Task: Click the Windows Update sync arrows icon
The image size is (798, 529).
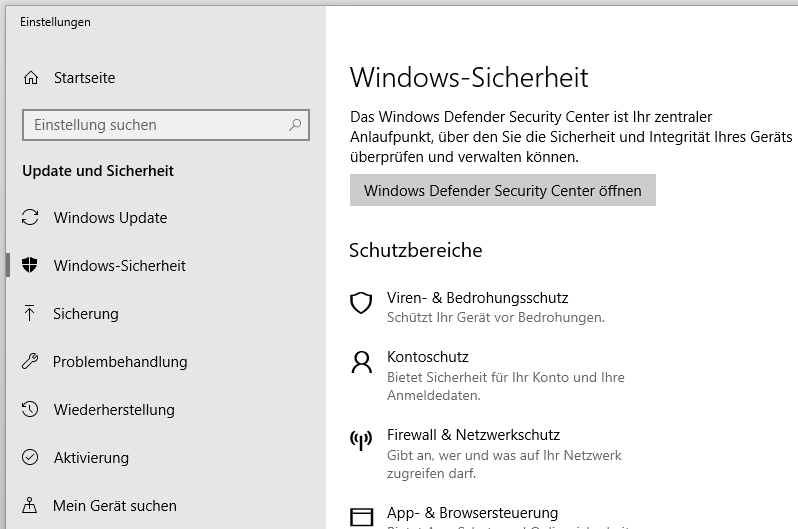Action: click(x=30, y=217)
